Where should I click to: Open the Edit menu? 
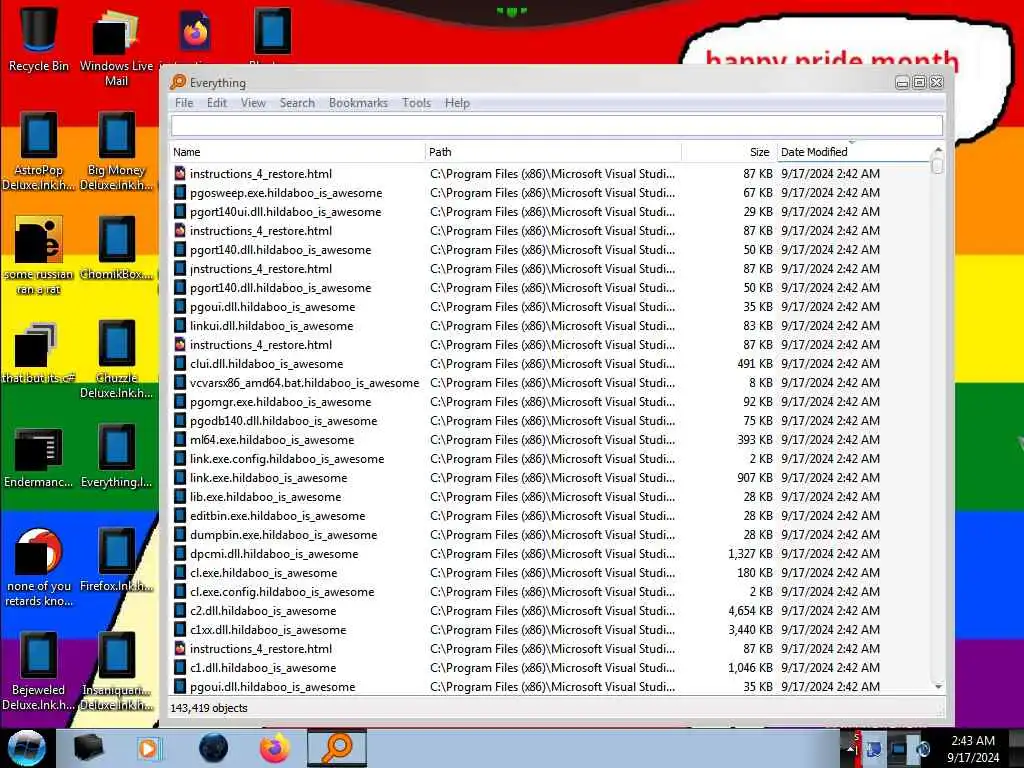pos(217,103)
